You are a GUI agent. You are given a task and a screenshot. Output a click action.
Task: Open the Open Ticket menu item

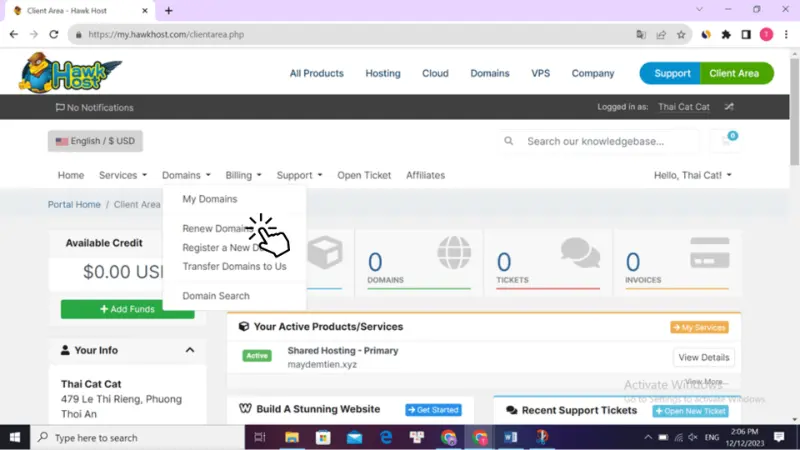click(x=364, y=175)
